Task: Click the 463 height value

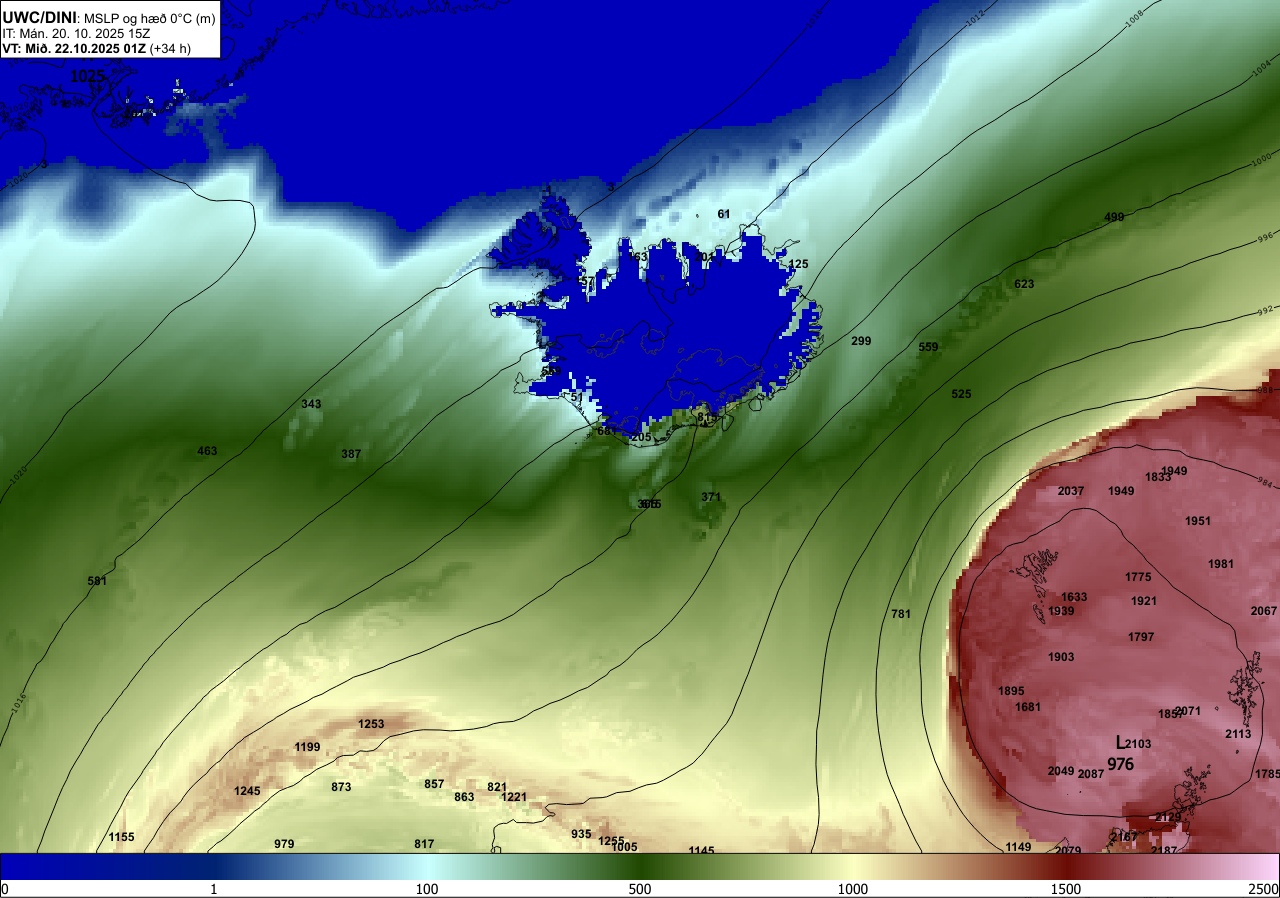Action: pyautogui.click(x=207, y=451)
